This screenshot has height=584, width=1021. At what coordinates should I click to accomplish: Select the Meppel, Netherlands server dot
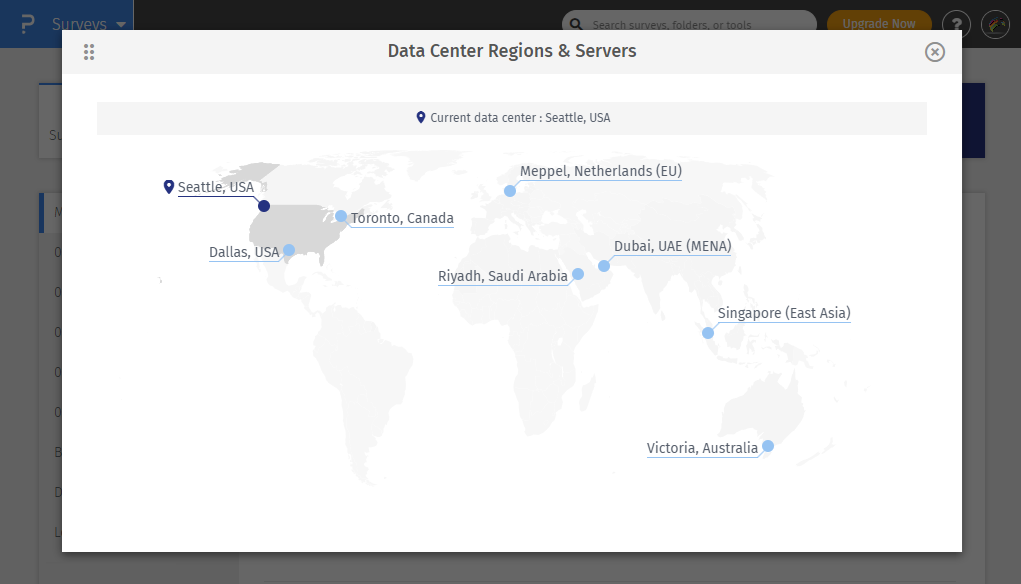510,191
